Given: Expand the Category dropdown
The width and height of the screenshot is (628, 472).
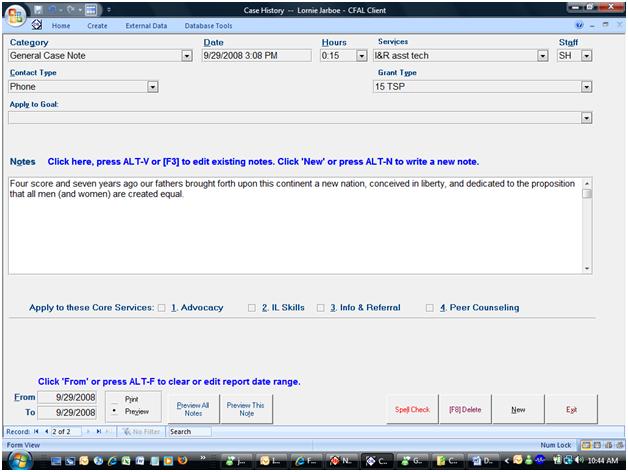Looking at the screenshot, I should (187, 56).
